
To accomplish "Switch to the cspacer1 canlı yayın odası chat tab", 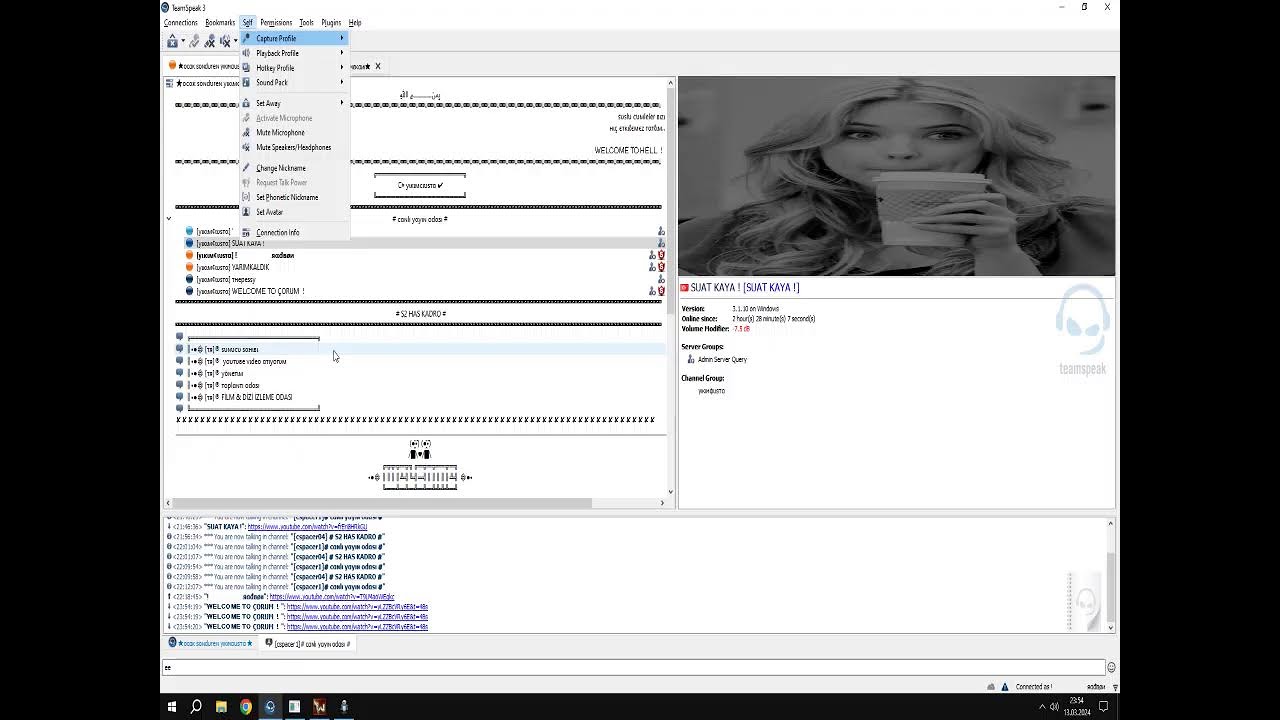I will pos(307,644).
